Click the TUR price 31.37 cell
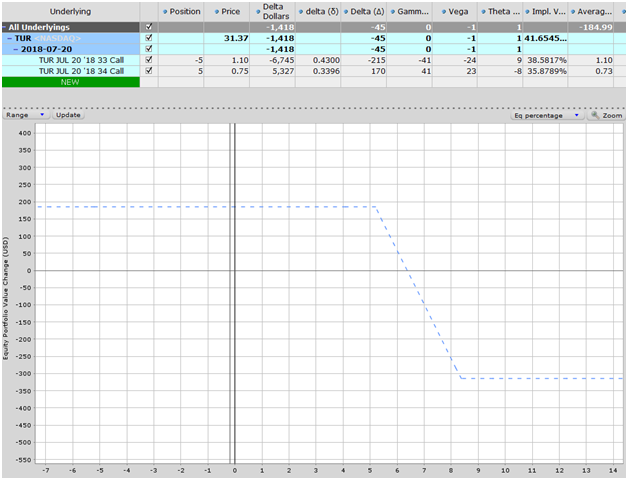Image resolution: width=628 pixels, height=480 pixels. [227, 38]
